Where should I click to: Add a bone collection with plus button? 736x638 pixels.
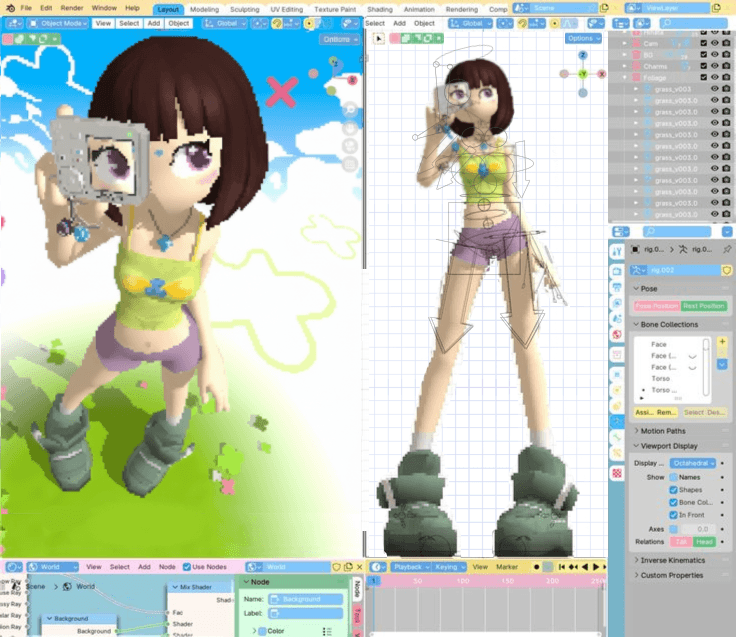[722, 341]
